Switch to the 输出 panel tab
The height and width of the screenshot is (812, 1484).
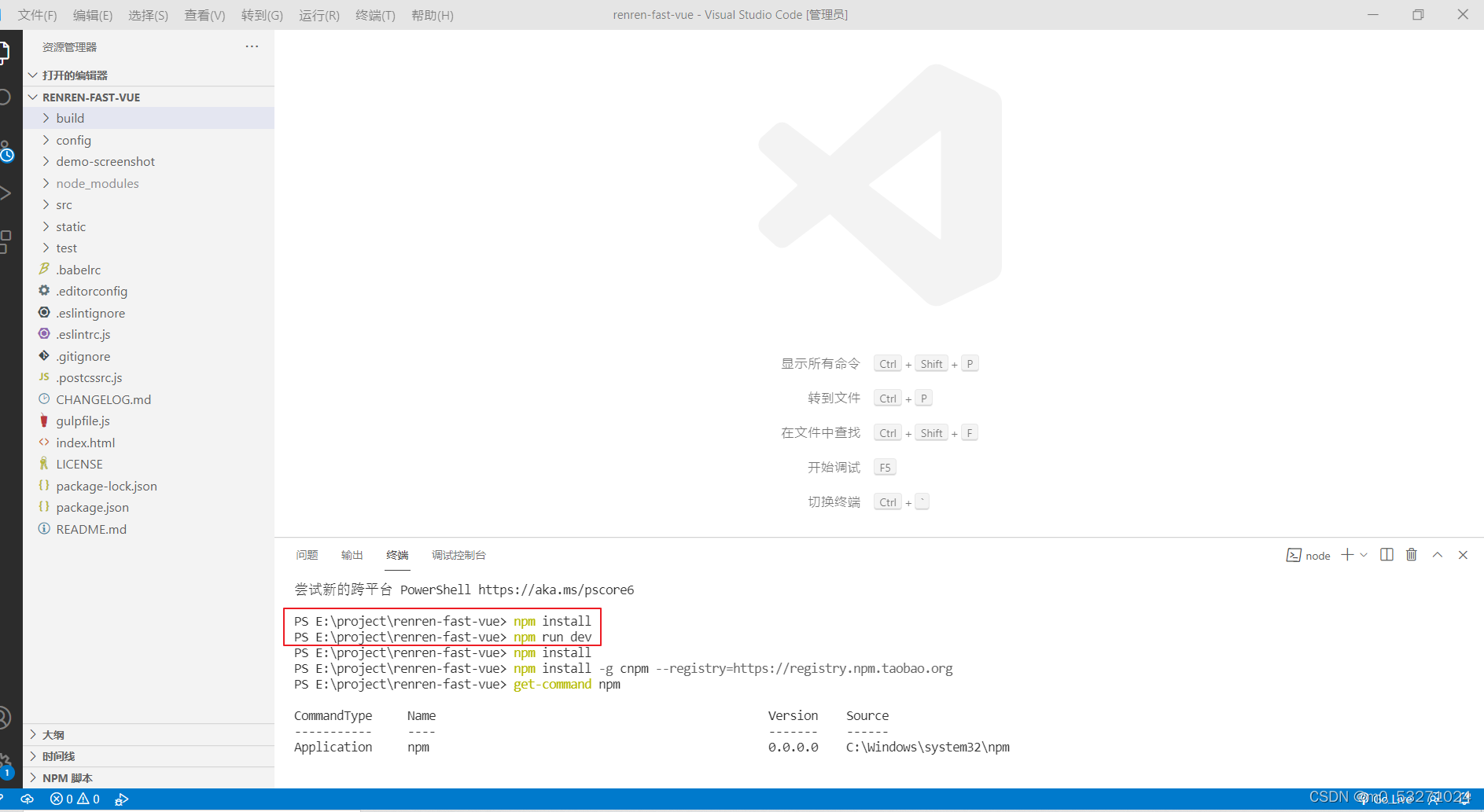click(352, 555)
